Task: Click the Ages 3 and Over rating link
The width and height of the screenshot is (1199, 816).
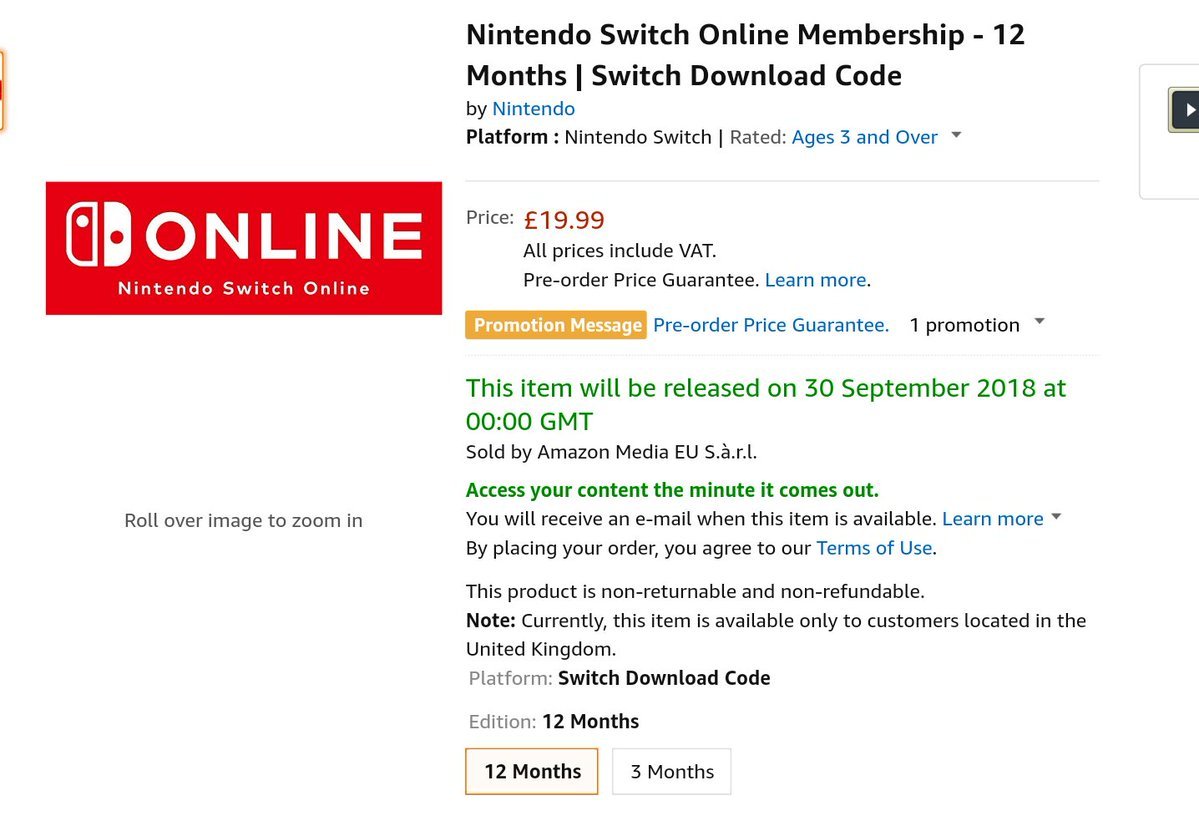Action: 864,137
